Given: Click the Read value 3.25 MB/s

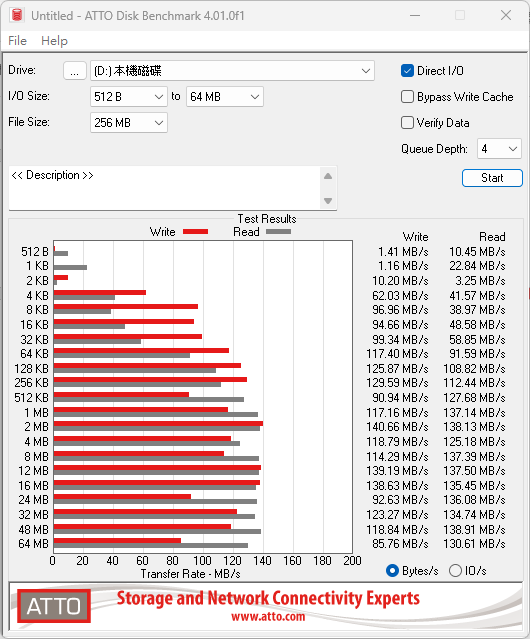Looking at the screenshot, I should point(480,281).
